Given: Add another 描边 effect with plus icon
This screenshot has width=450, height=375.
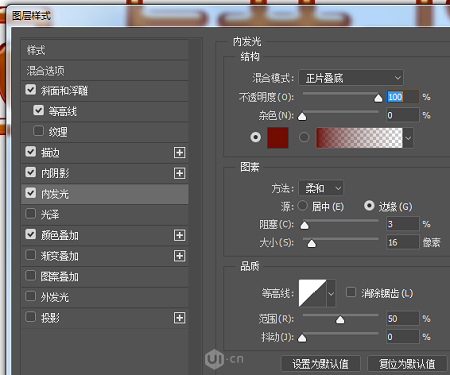Looking at the screenshot, I should pyautogui.click(x=179, y=153).
